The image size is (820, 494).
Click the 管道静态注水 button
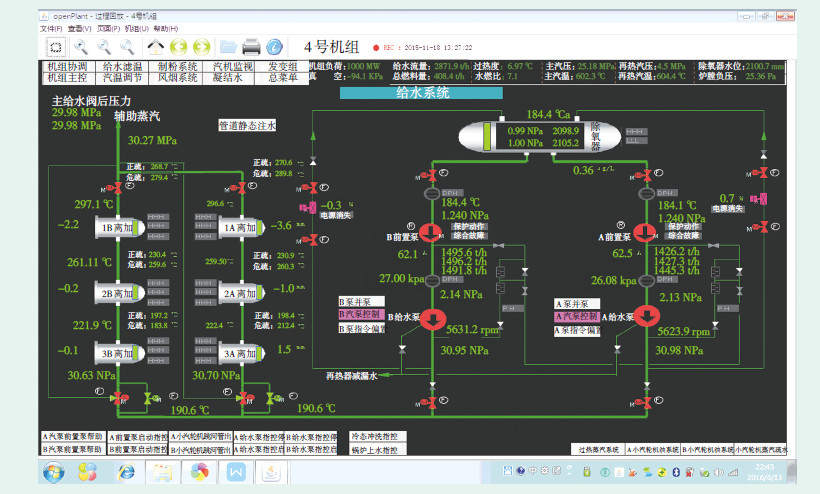coord(247,126)
